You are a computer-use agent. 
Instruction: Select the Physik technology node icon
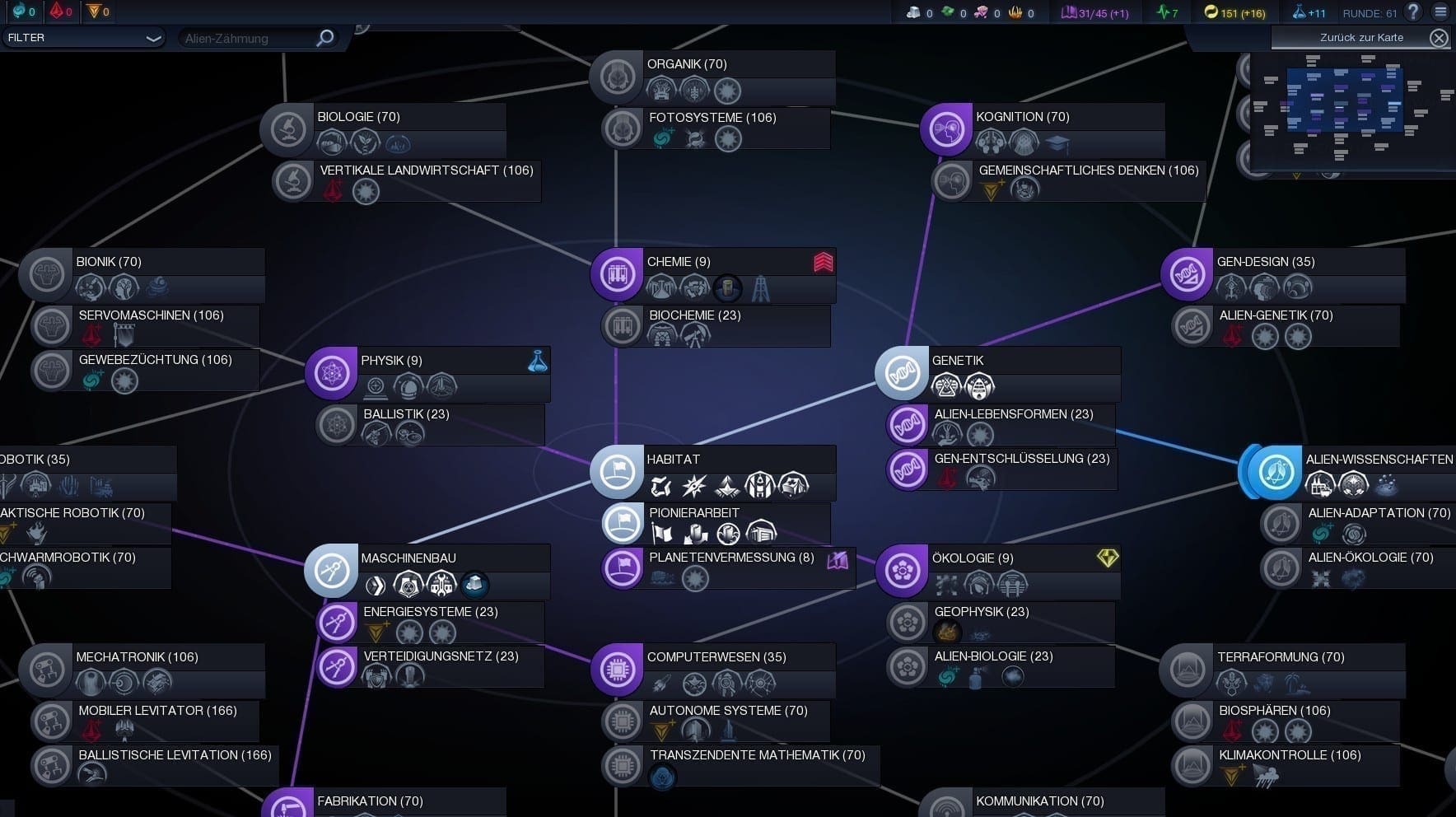[331, 373]
